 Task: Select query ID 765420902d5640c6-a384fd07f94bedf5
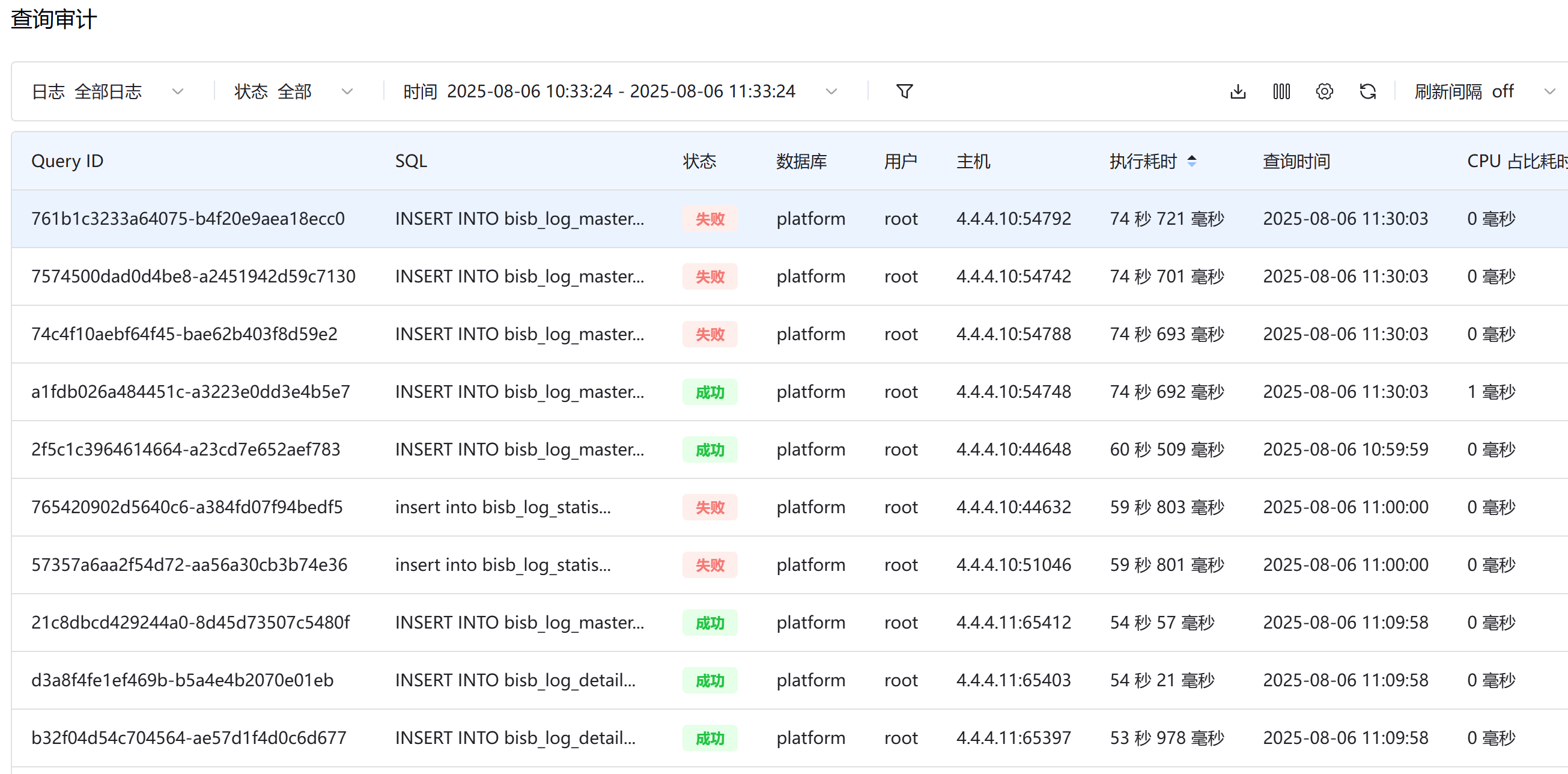click(187, 507)
